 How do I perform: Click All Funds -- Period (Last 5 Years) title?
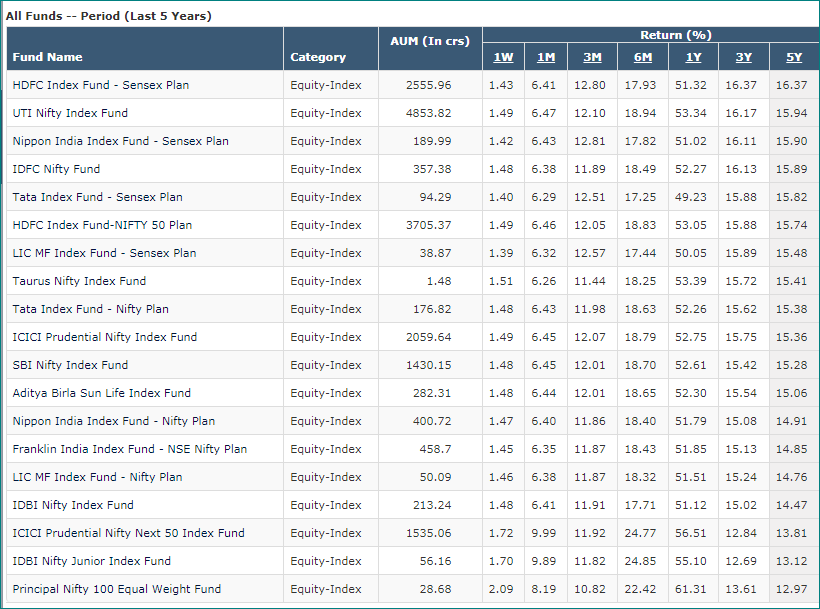[109, 16]
